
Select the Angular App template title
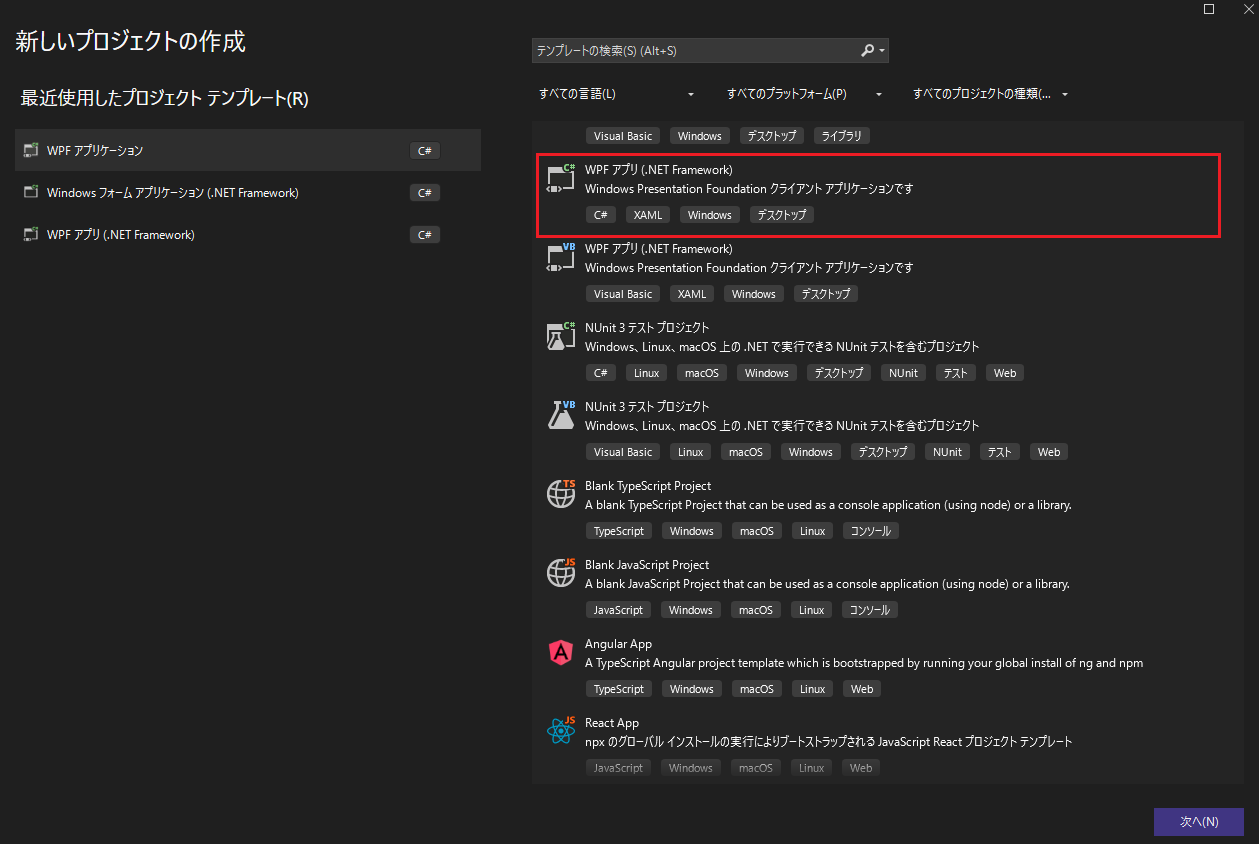pos(618,644)
